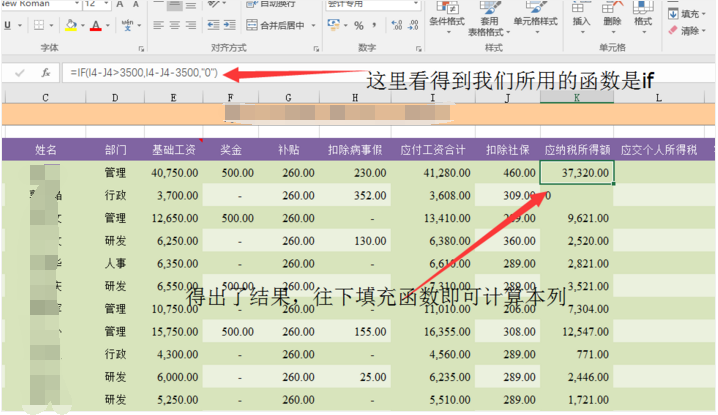Apply yellow fill color bucket
Viewport: 718px width, 415px height.
(x=71, y=25)
